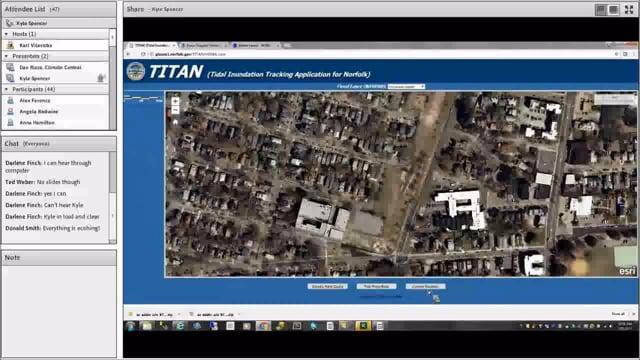Image resolution: width=640 pixels, height=360 pixels.
Task: Toggle Share pod full screen
Action: click(x=629, y=10)
